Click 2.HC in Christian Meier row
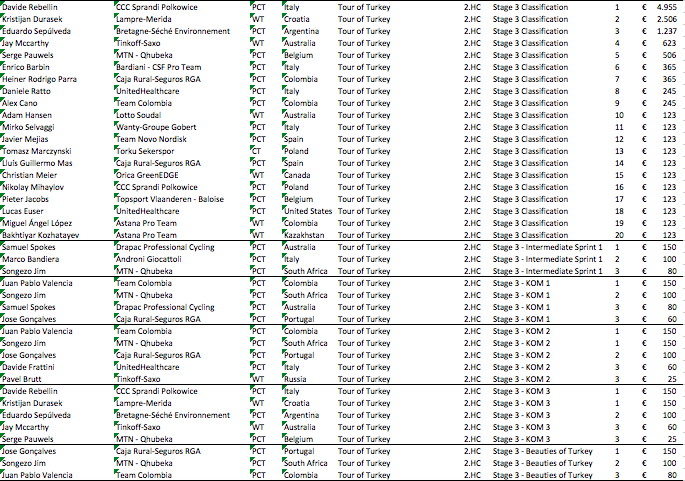Image resolution: width=685 pixels, height=481 pixels. pos(472,175)
